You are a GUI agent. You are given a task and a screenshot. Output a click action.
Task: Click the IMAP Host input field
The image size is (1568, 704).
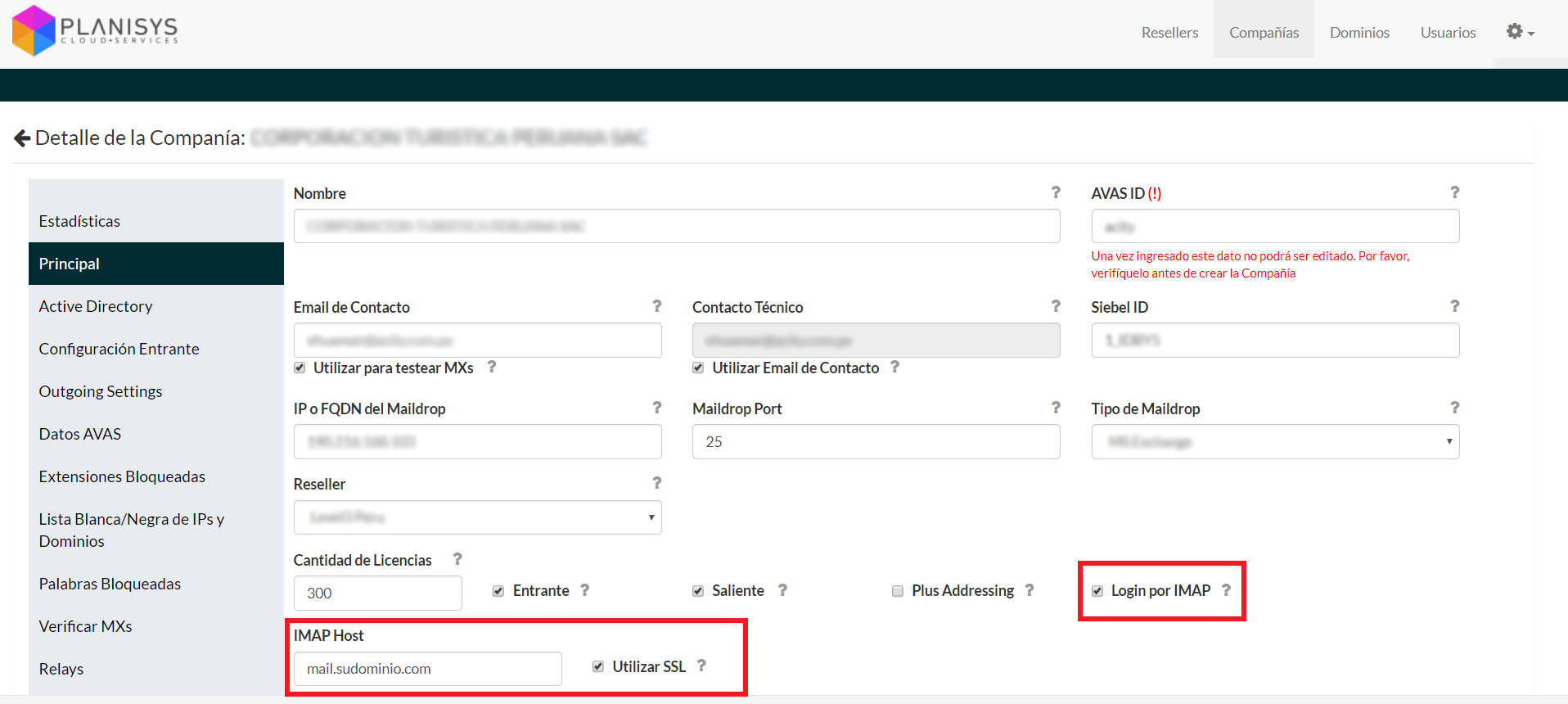(427, 669)
